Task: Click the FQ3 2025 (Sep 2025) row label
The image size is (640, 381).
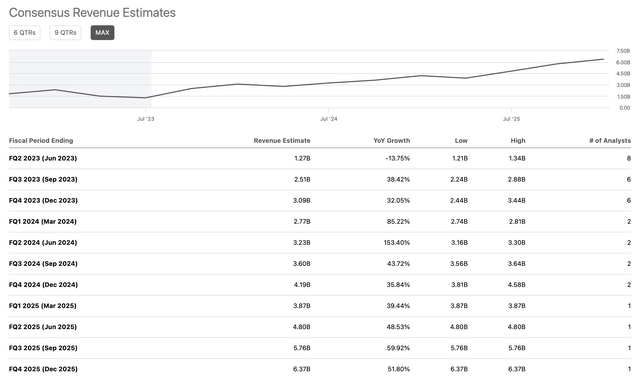Action: [43, 348]
